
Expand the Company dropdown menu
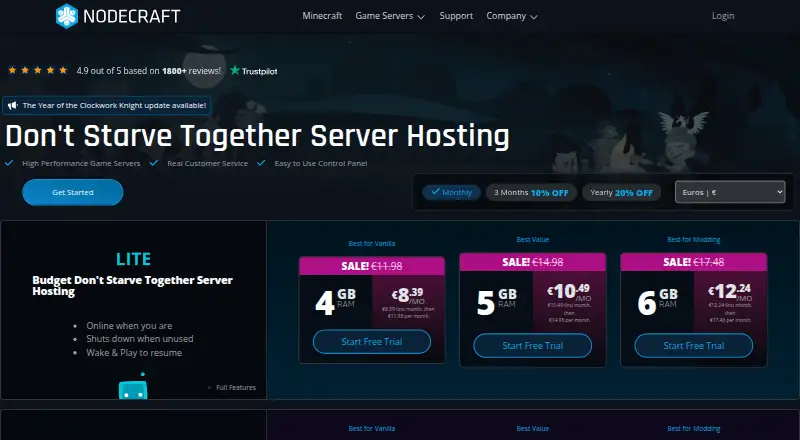tap(512, 16)
